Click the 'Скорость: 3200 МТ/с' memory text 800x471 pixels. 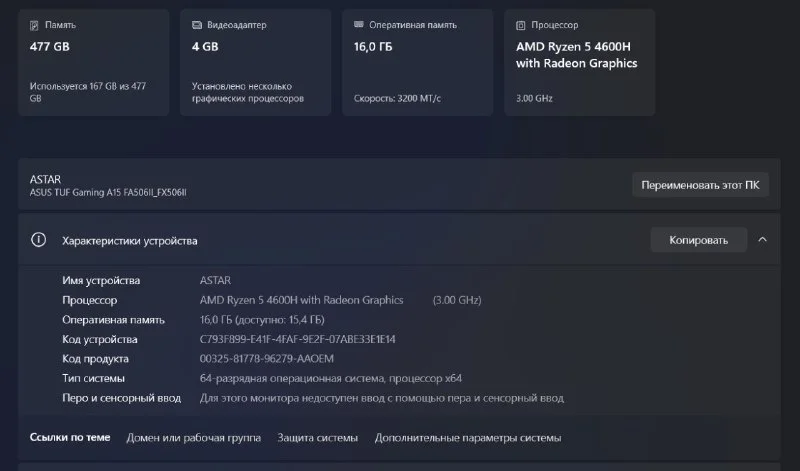[398, 98]
